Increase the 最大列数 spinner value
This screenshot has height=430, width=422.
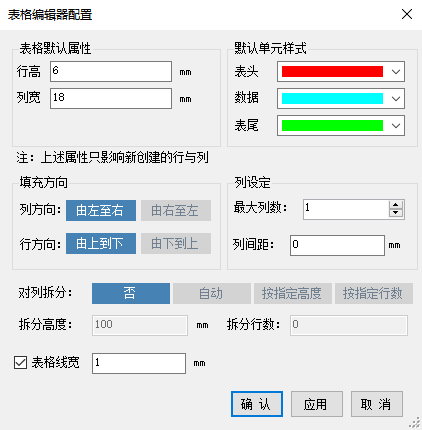click(x=396, y=205)
